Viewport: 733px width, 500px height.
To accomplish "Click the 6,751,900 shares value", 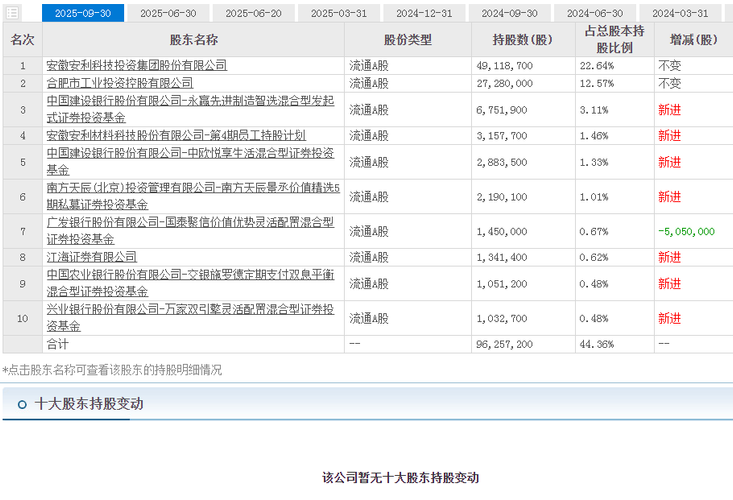I will 502,110.
